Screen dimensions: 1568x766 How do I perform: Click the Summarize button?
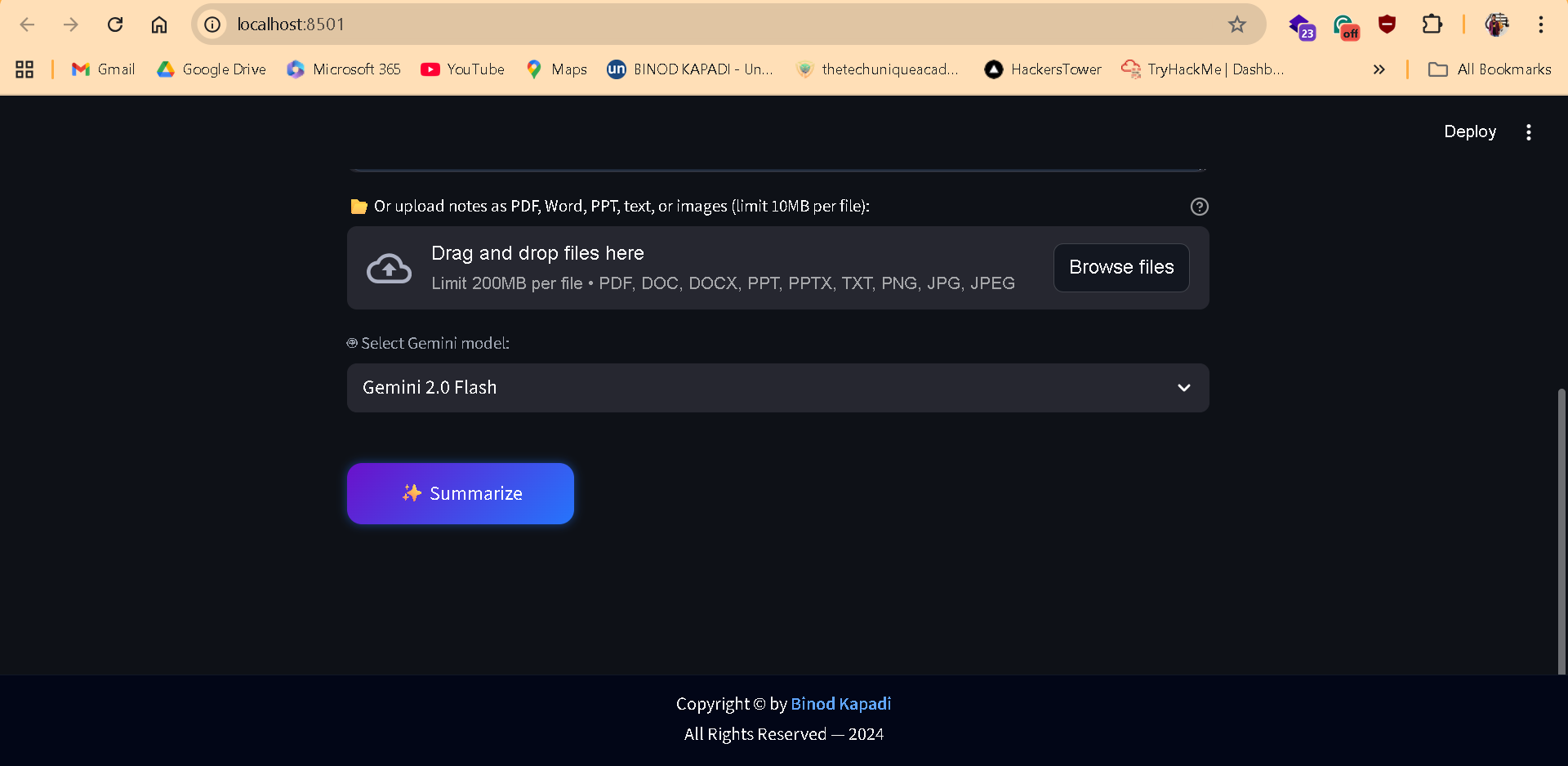point(461,493)
